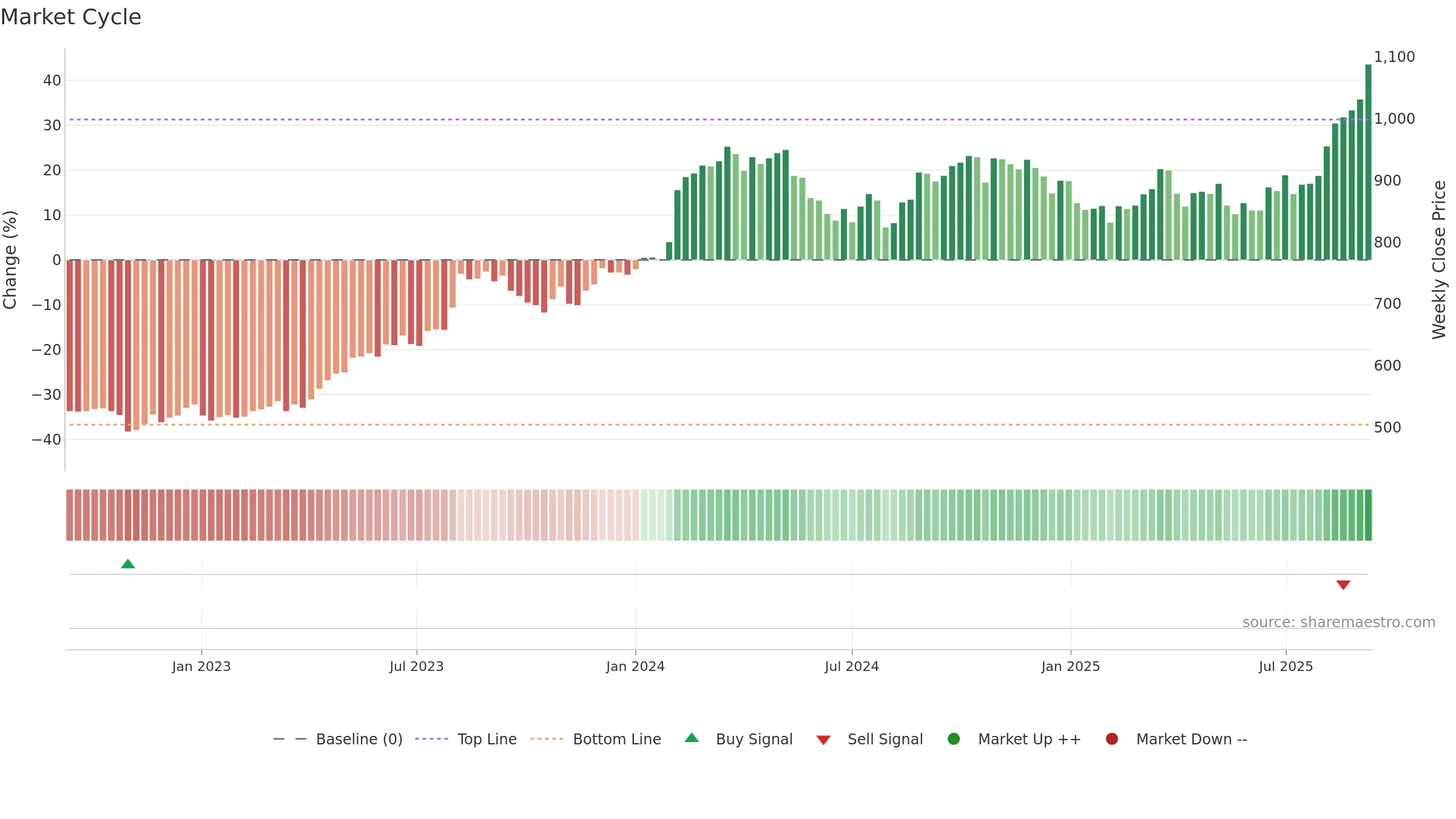Toggle the Bottom Line legend entry
This screenshot has height=819, width=1456.
(x=596, y=739)
